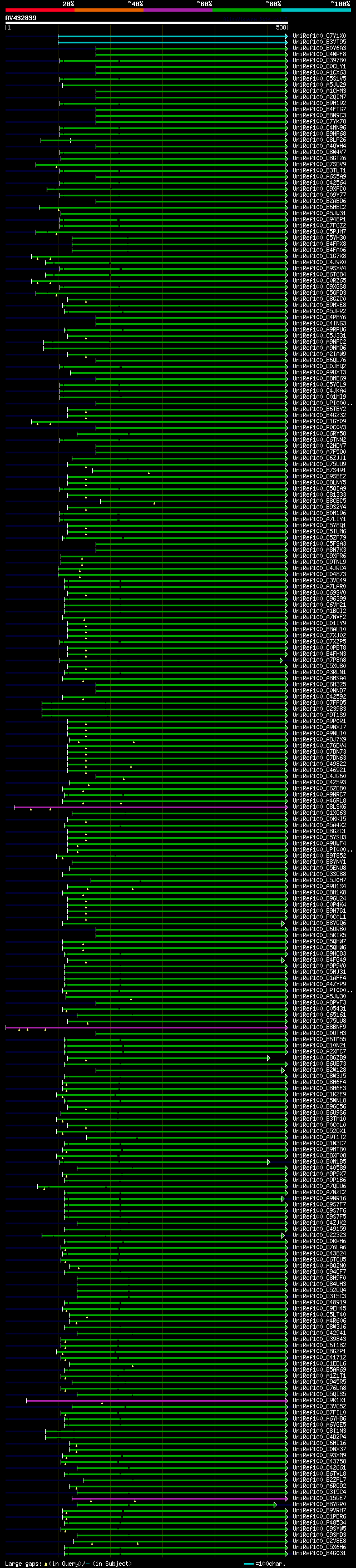The width and height of the screenshot is (356, 1568).
Task: Open hit label UniRef100_Q42564
Action: point(319,183)
